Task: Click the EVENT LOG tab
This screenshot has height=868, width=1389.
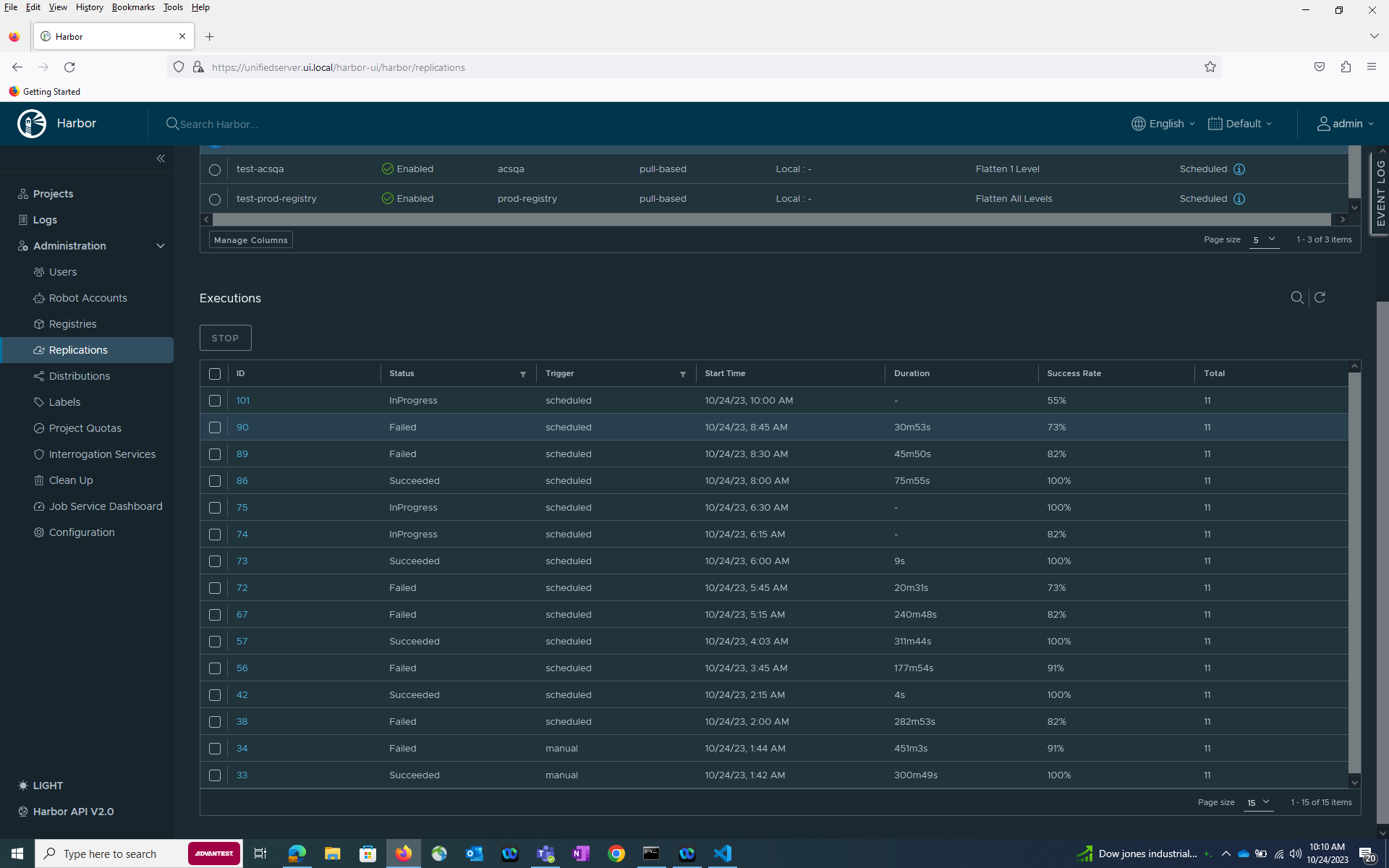Action: (x=1380, y=192)
